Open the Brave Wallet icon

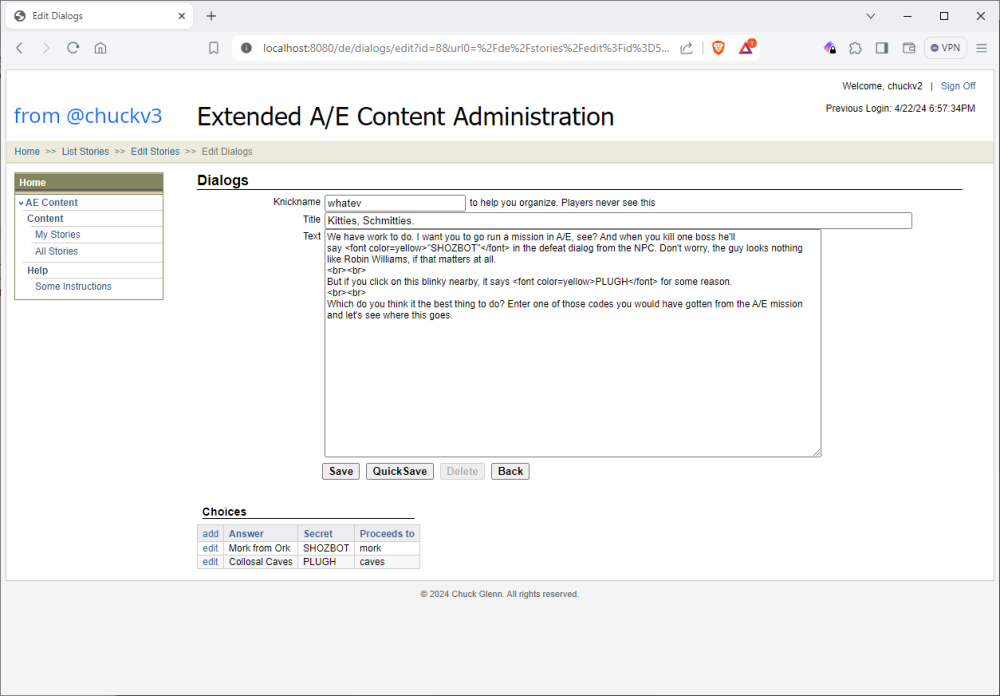tap(909, 48)
